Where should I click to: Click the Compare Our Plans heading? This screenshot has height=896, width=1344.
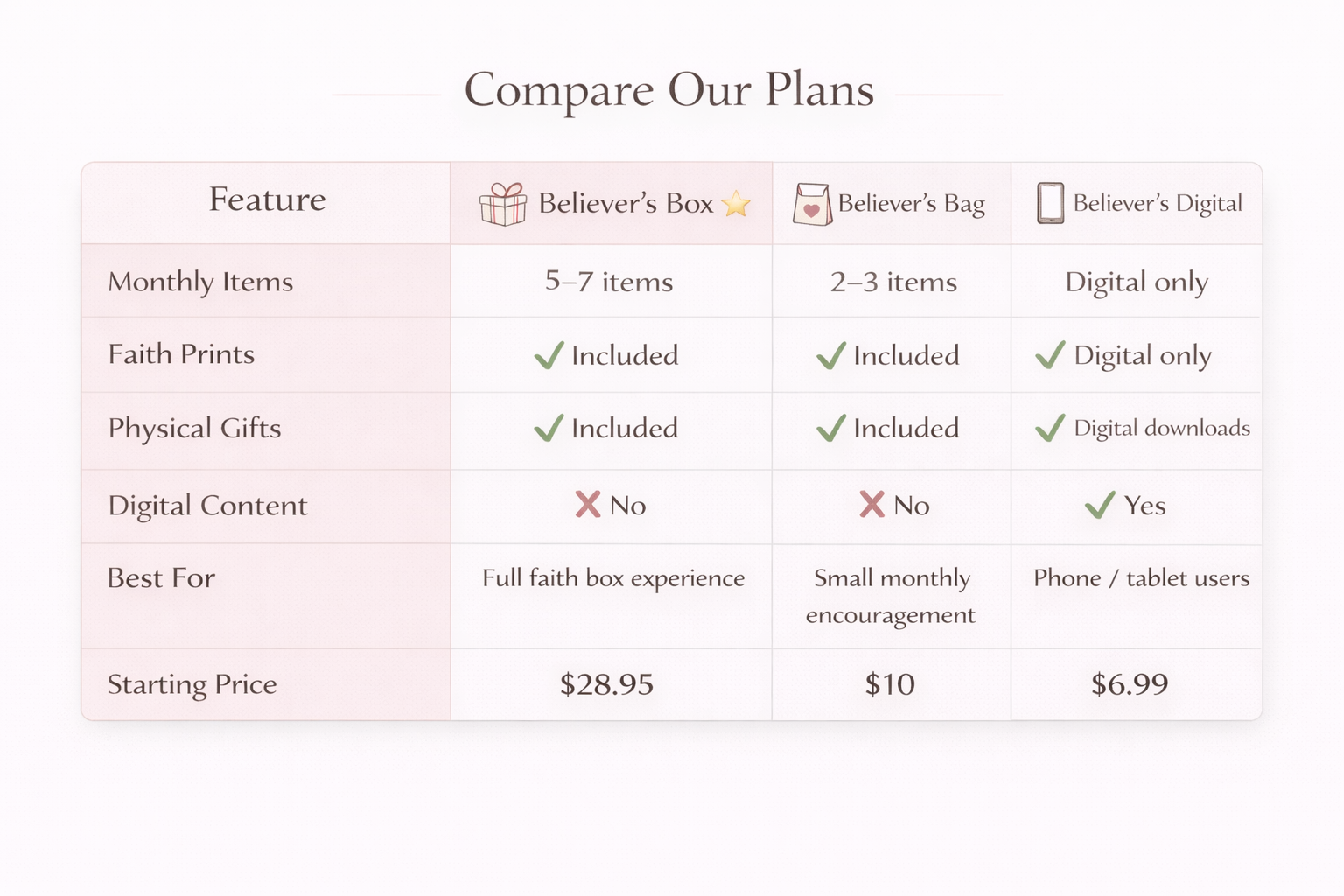click(669, 90)
